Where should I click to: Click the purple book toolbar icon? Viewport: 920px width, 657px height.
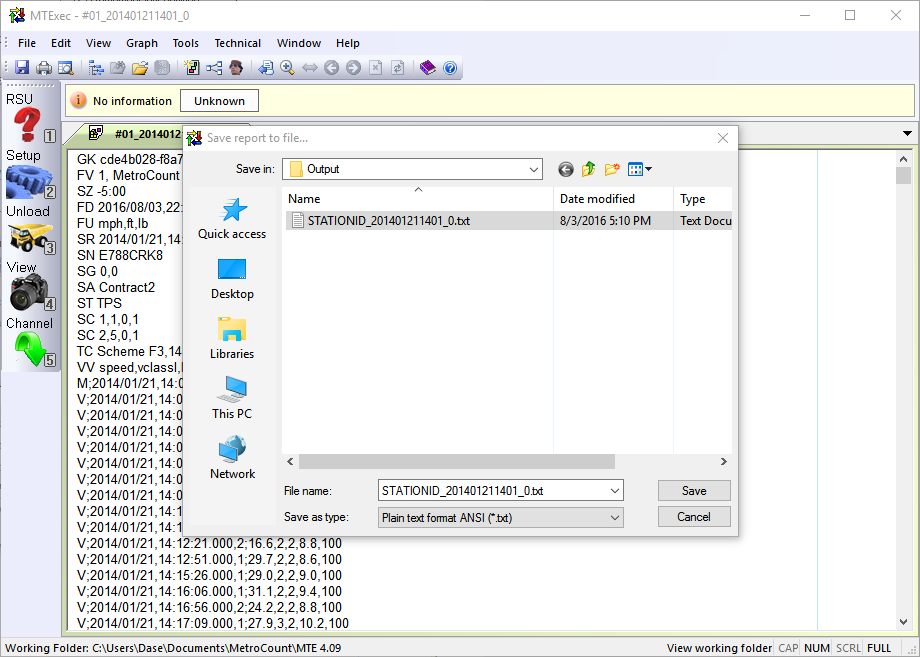click(x=428, y=67)
